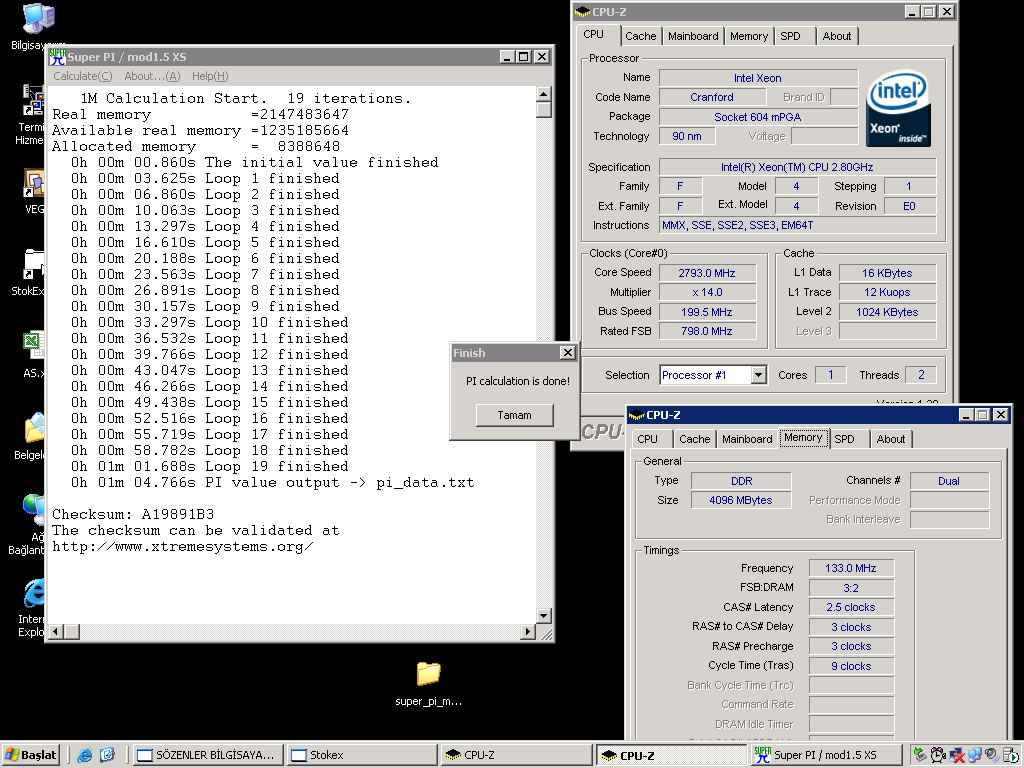Click the Intel Xeon inside logo
Screen dimensions: 1024x768
pos(898,108)
